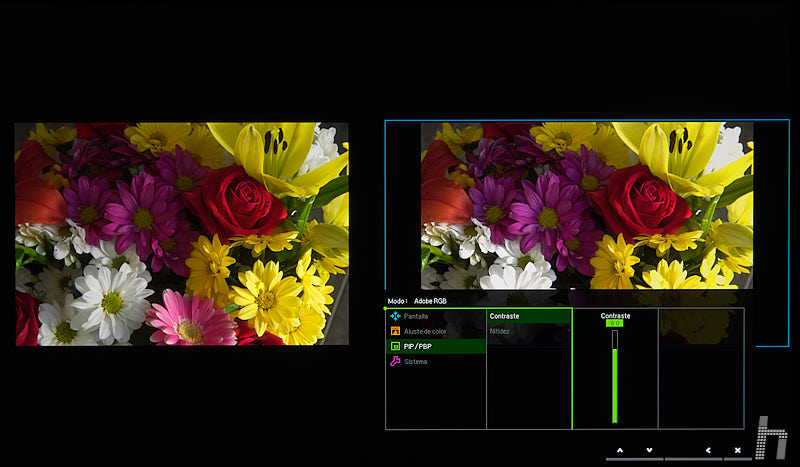Select the Pantalla display icon
The image size is (800, 467).
pyautogui.click(x=395, y=316)
